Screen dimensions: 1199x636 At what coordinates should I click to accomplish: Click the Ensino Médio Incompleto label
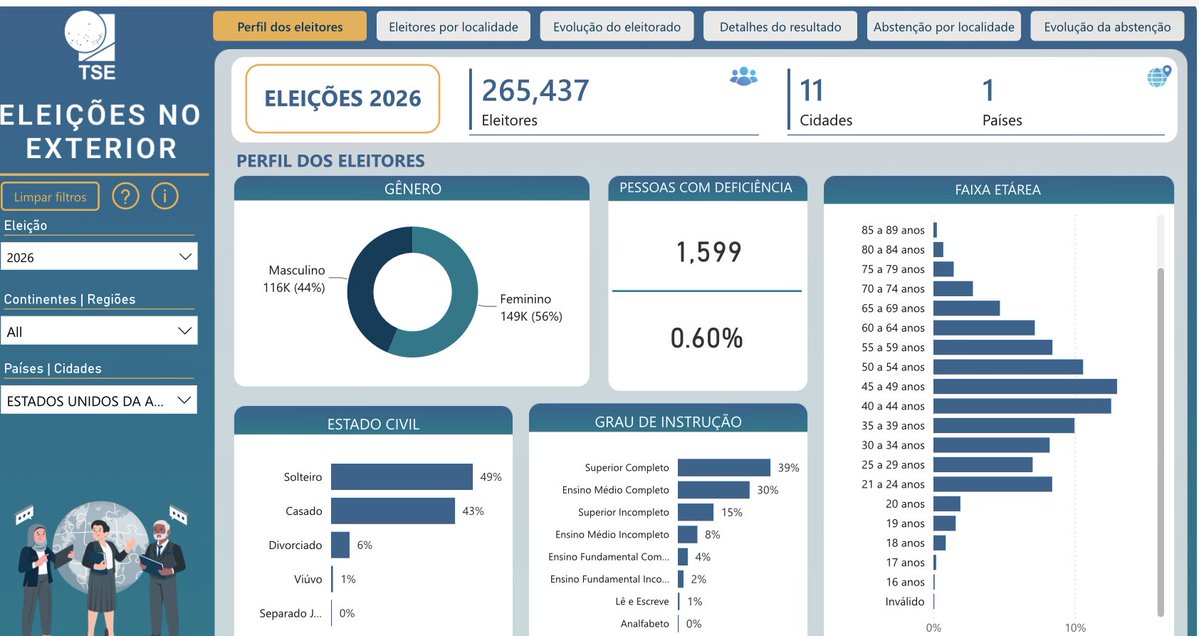[612, 534]
